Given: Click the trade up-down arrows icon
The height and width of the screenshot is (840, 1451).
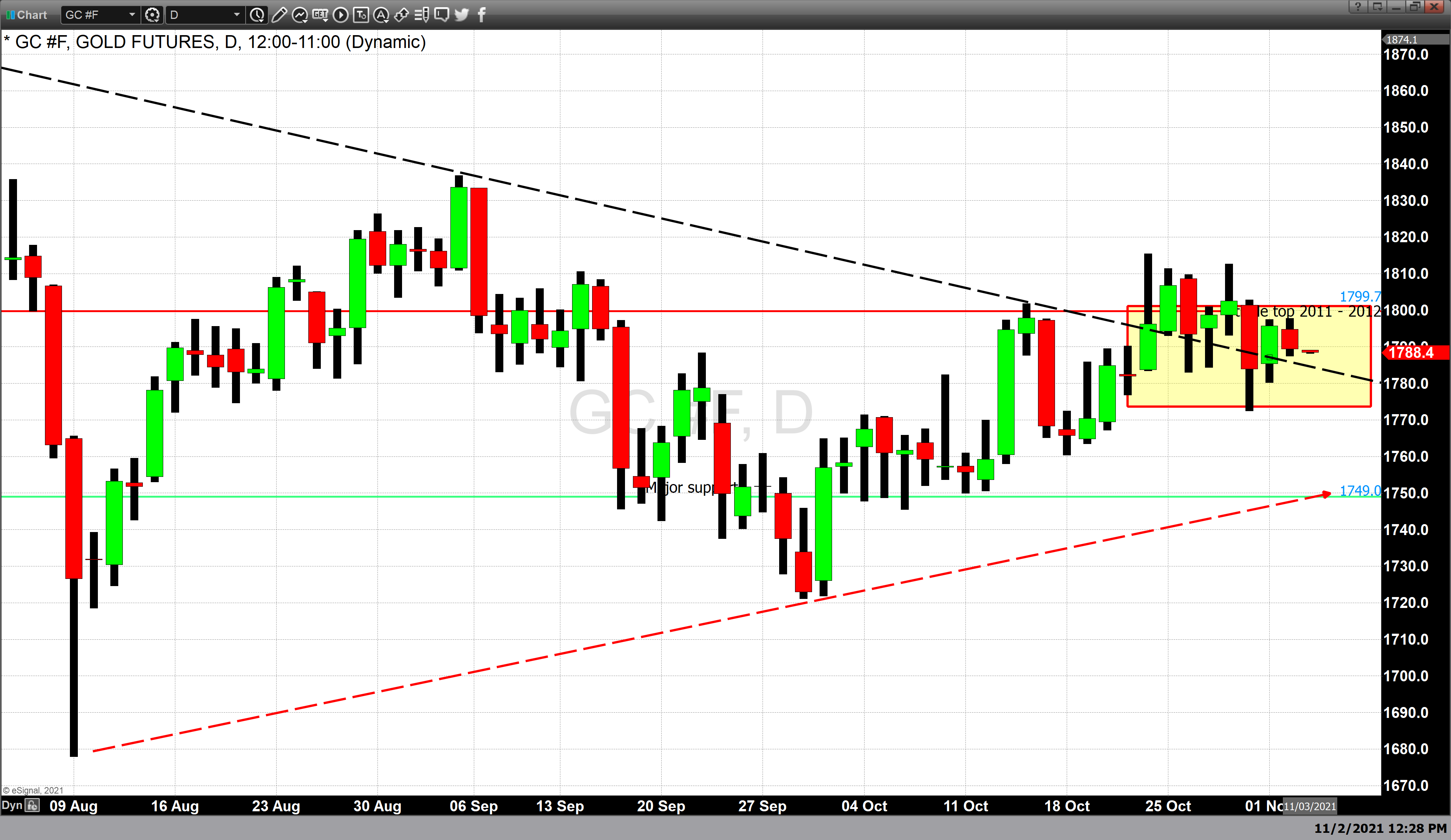Looking at the screenshot, I should coord(401,15).
